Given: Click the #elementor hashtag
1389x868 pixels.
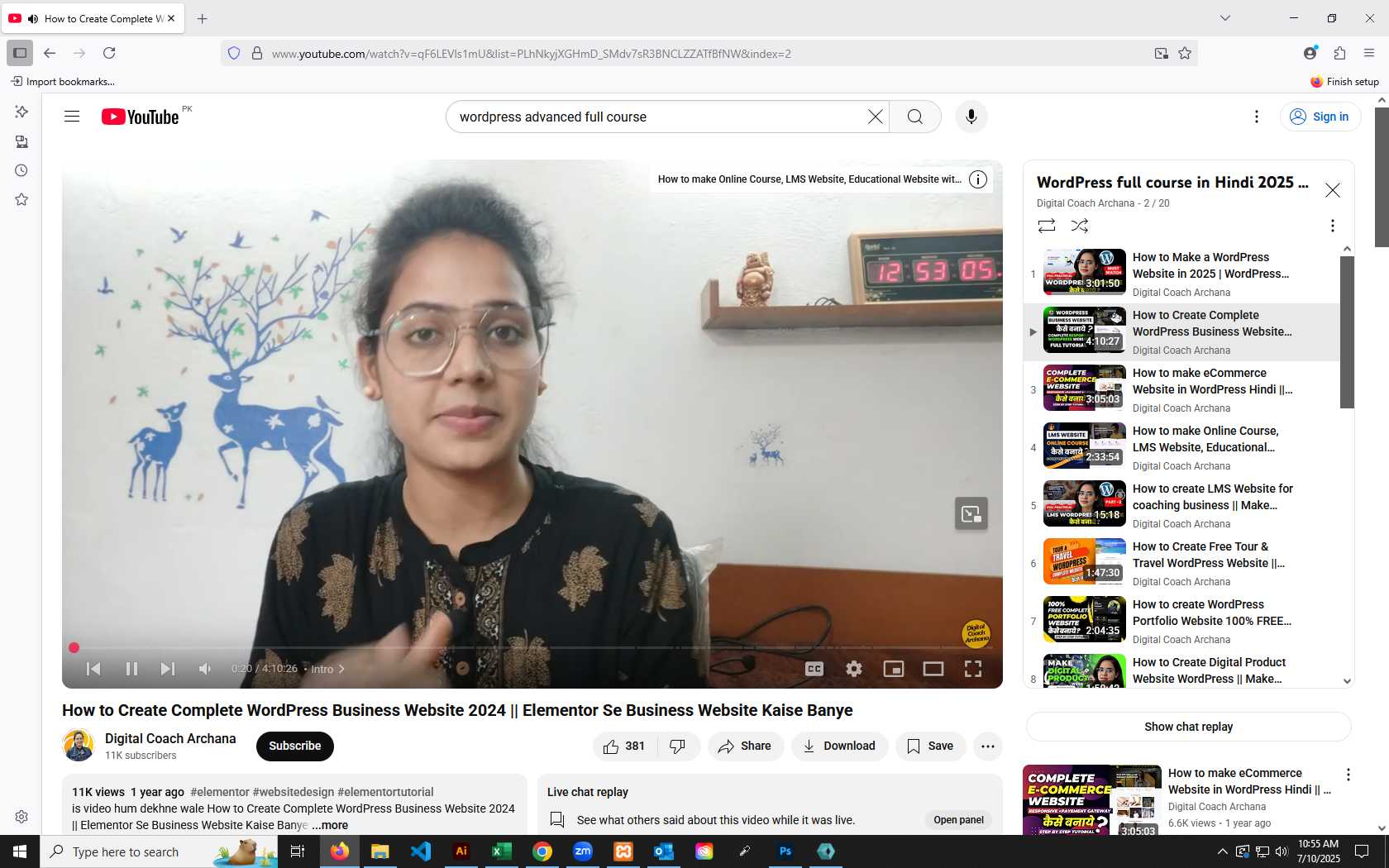Looking at the screenshot, I should [220, 792].
